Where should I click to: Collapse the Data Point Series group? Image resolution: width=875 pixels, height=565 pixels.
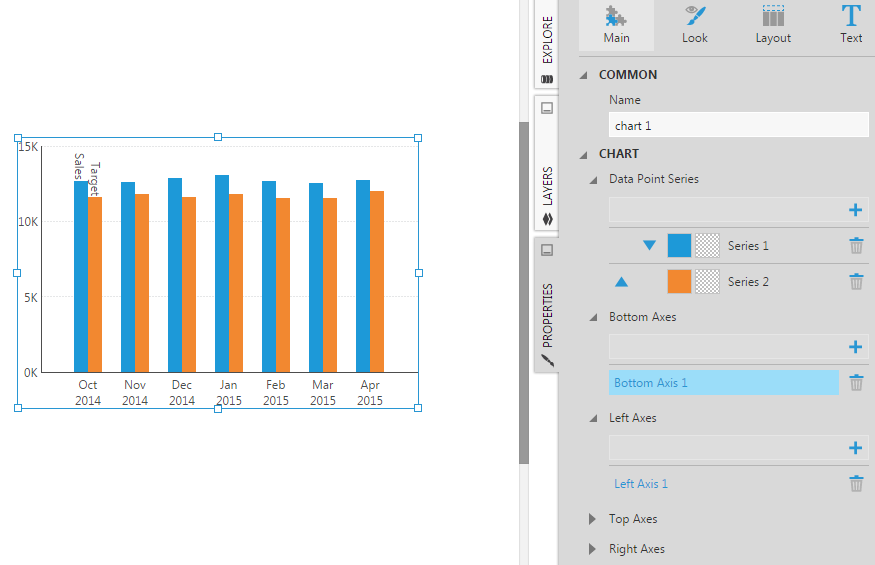(594, 179)
